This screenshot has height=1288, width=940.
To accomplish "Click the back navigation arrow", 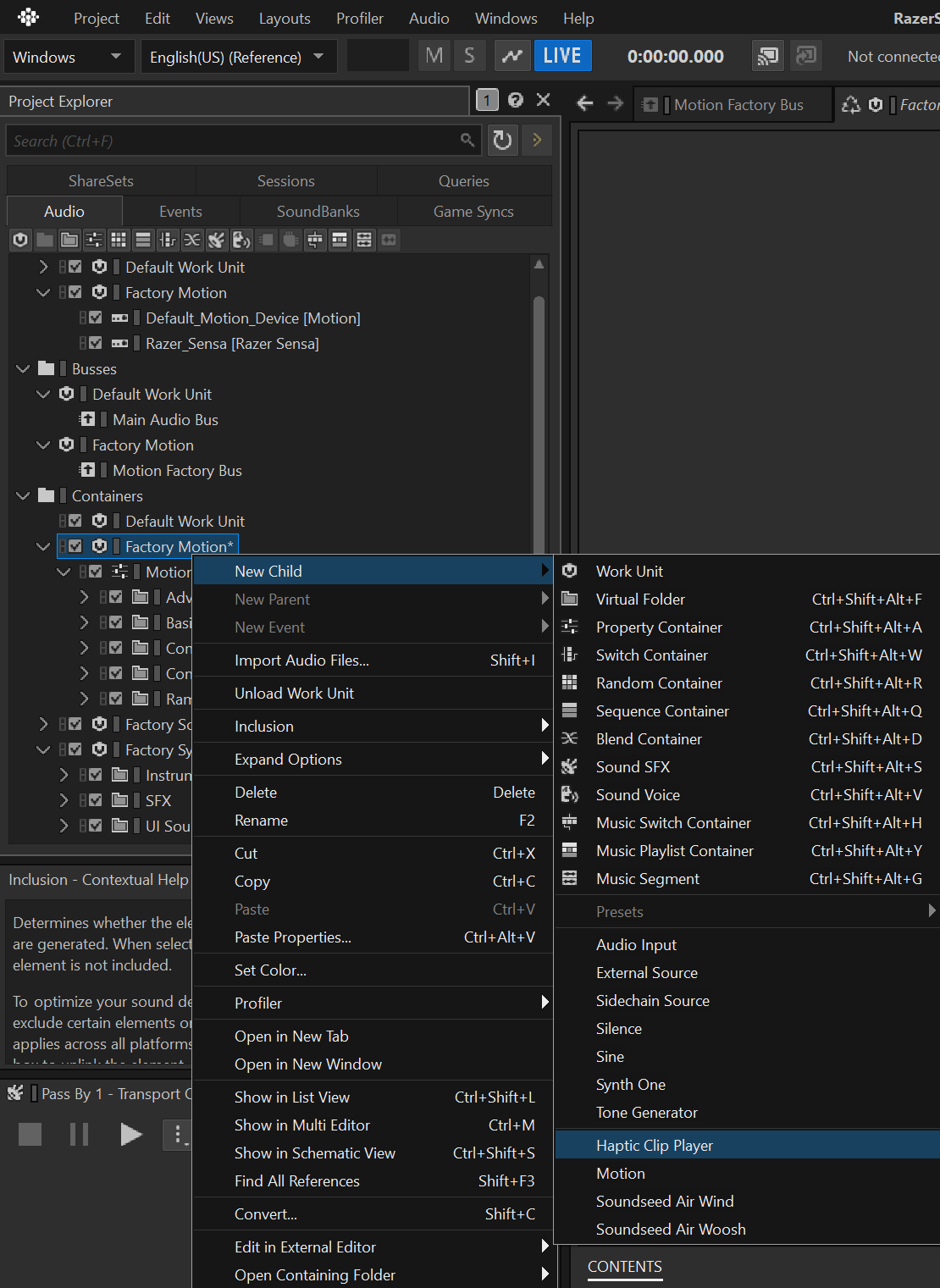I will (x=584, y=103).
